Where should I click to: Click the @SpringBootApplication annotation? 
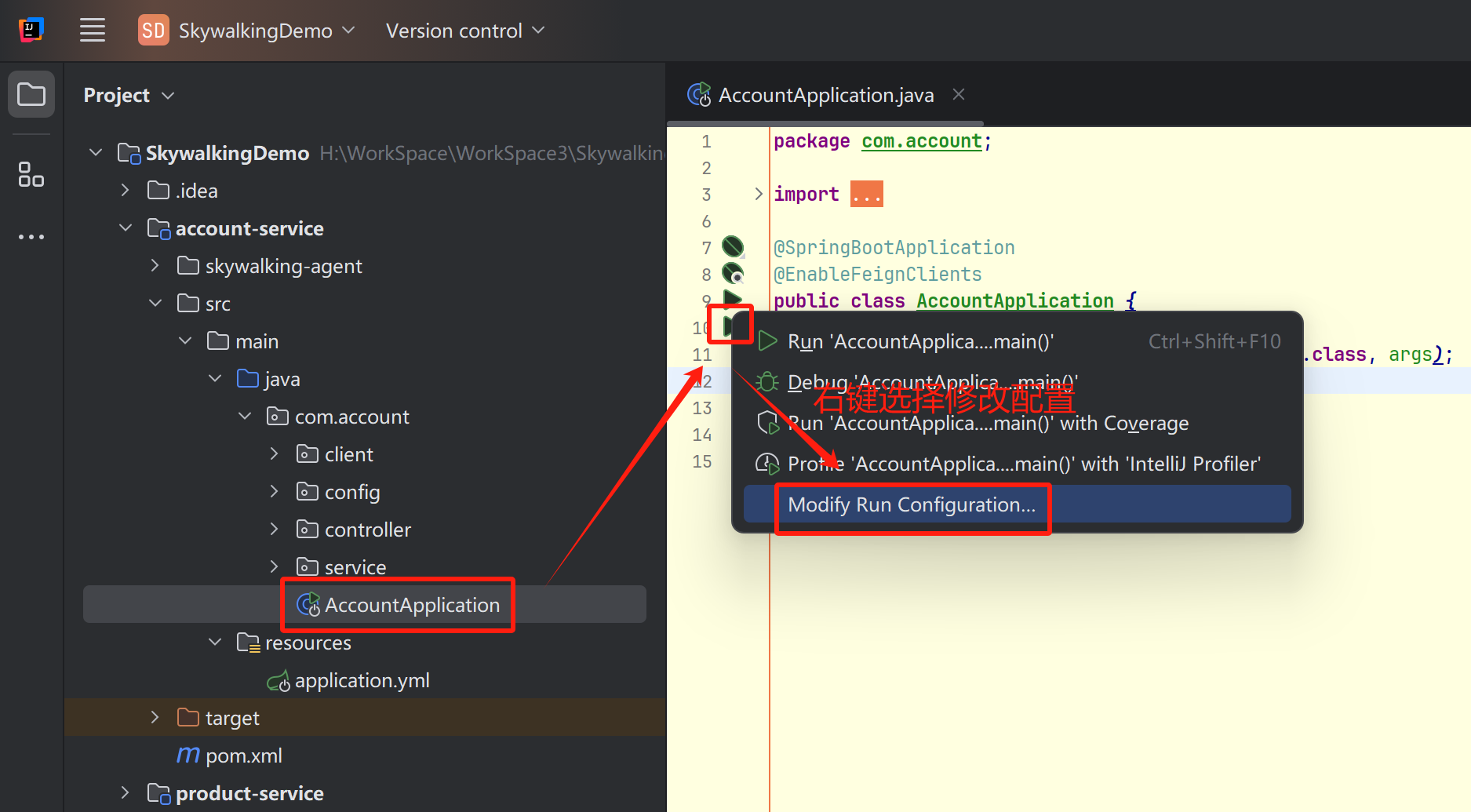pyautogui.click(x=894, y=247)
